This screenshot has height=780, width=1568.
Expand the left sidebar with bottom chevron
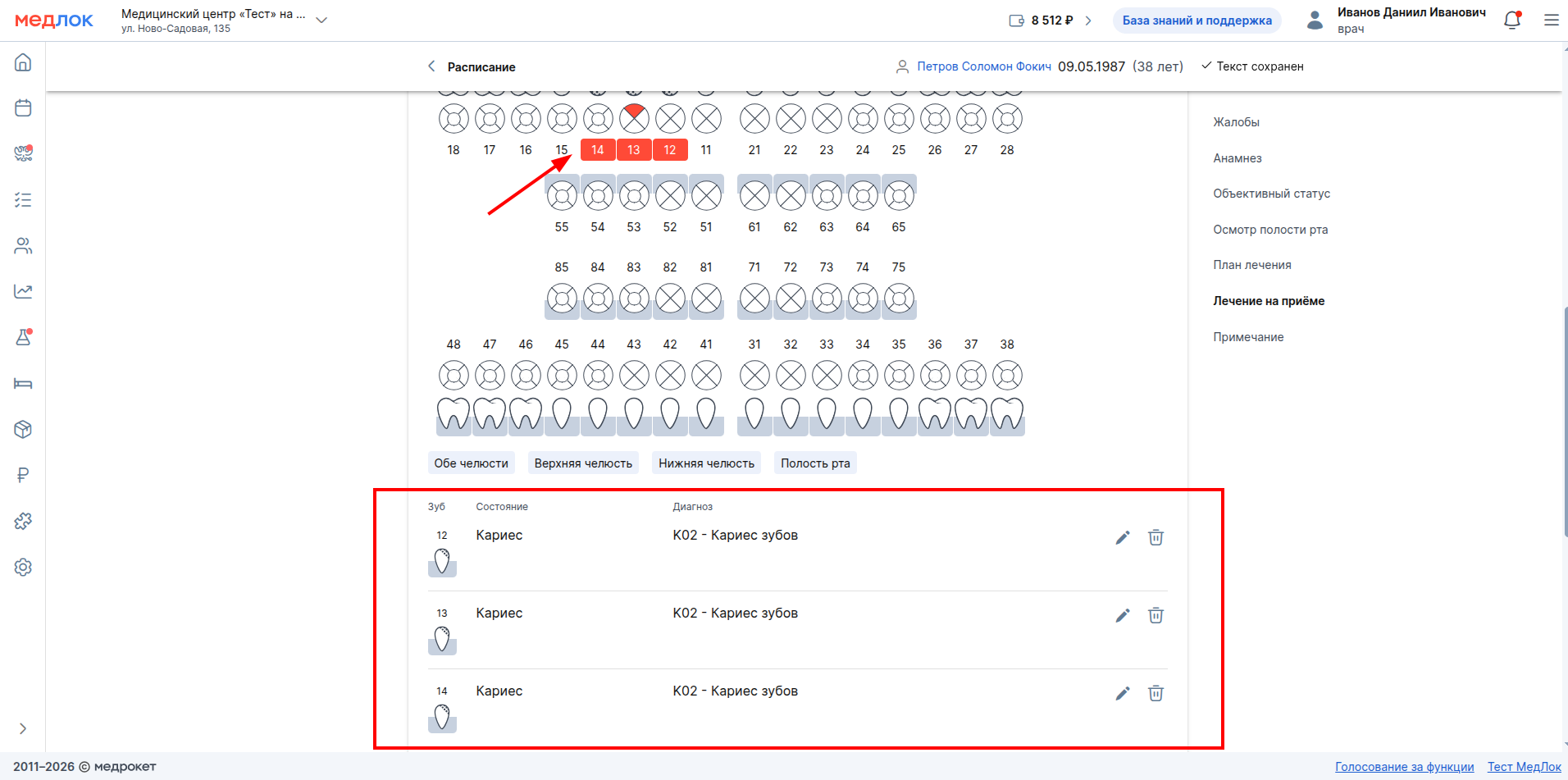[23, 728]
